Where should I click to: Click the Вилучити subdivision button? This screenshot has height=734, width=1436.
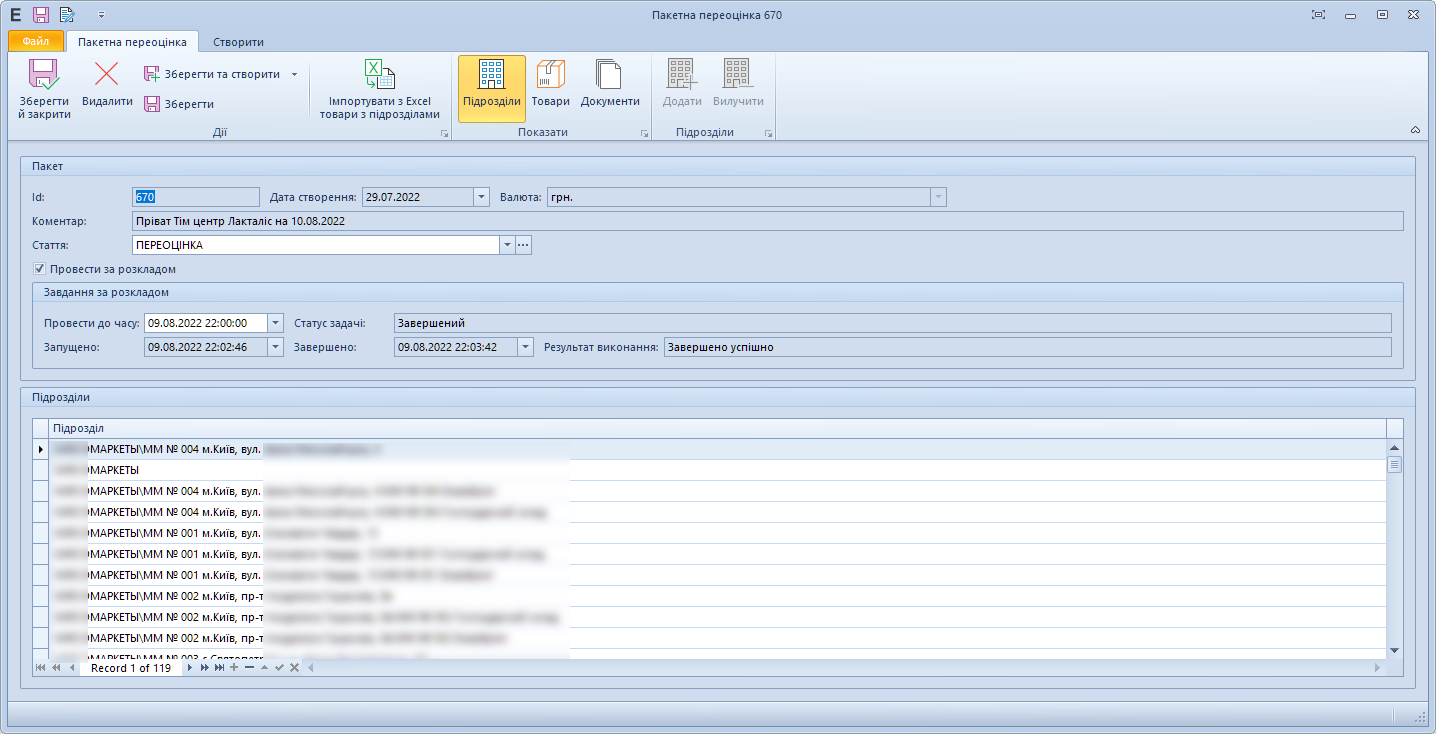tap(738, 84)
